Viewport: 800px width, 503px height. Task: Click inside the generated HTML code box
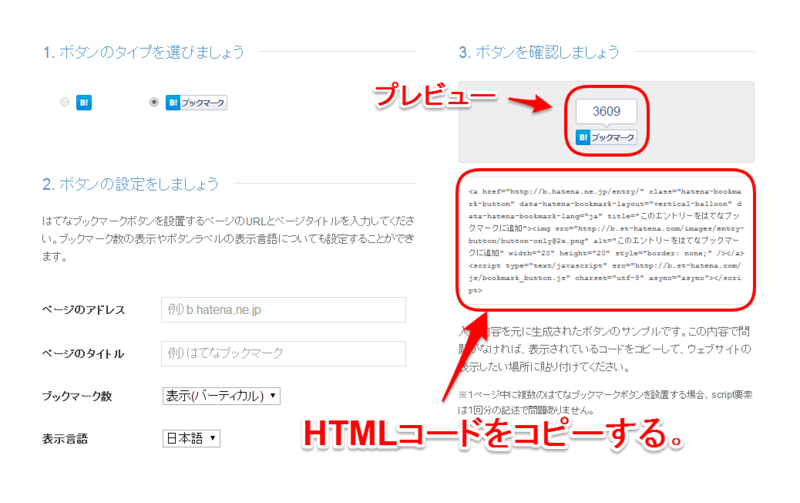(606, 240)
